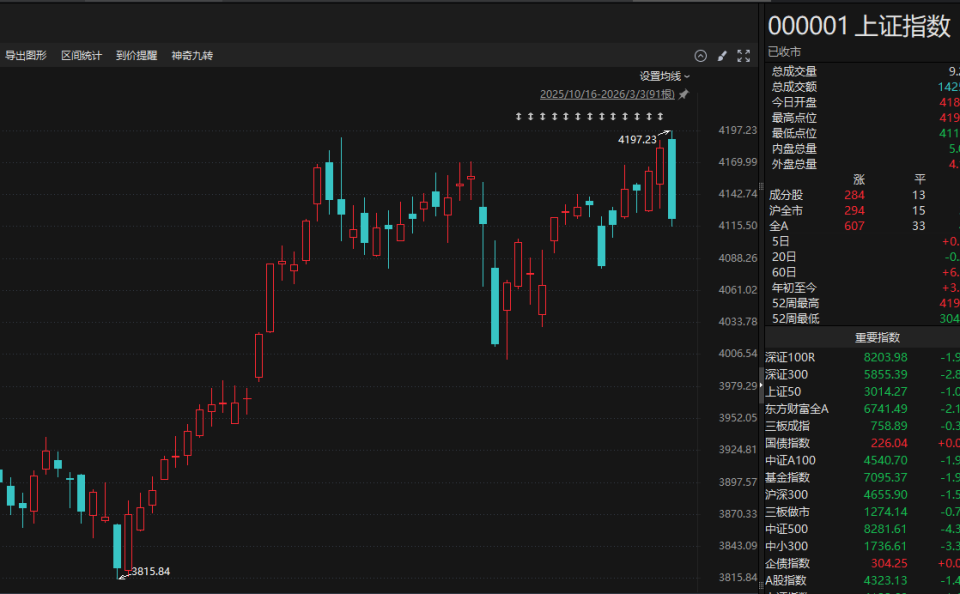Open the 深证100R index row
The image size is (960, 594).
point(863,357)
